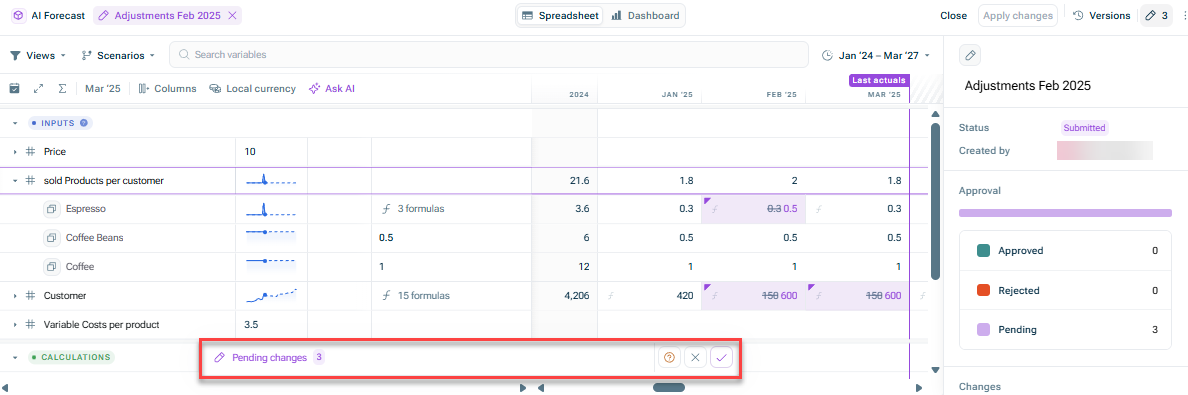Click the Apply changes button
This screenshot has width=1188, height=395.
tap(1018, 15)
